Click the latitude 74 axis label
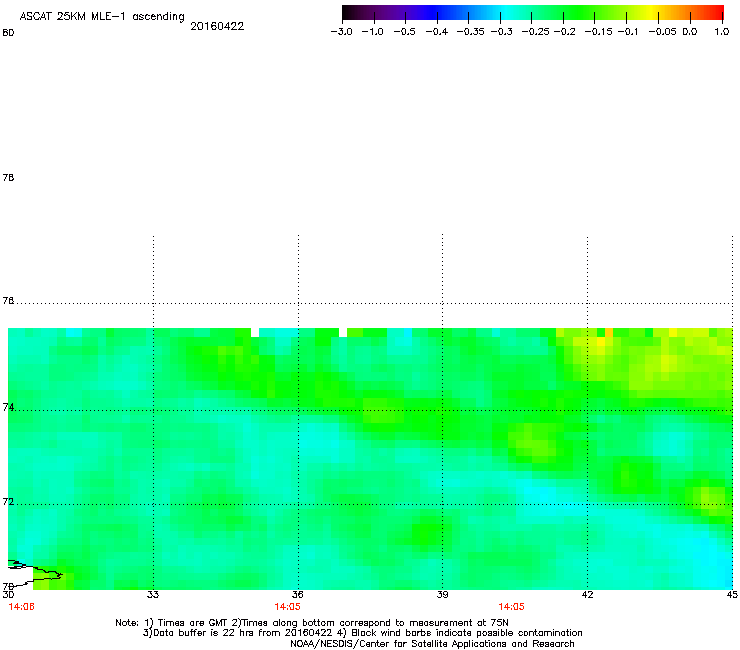This screenshot has width=740, height=650. click(x=8, y=407)
